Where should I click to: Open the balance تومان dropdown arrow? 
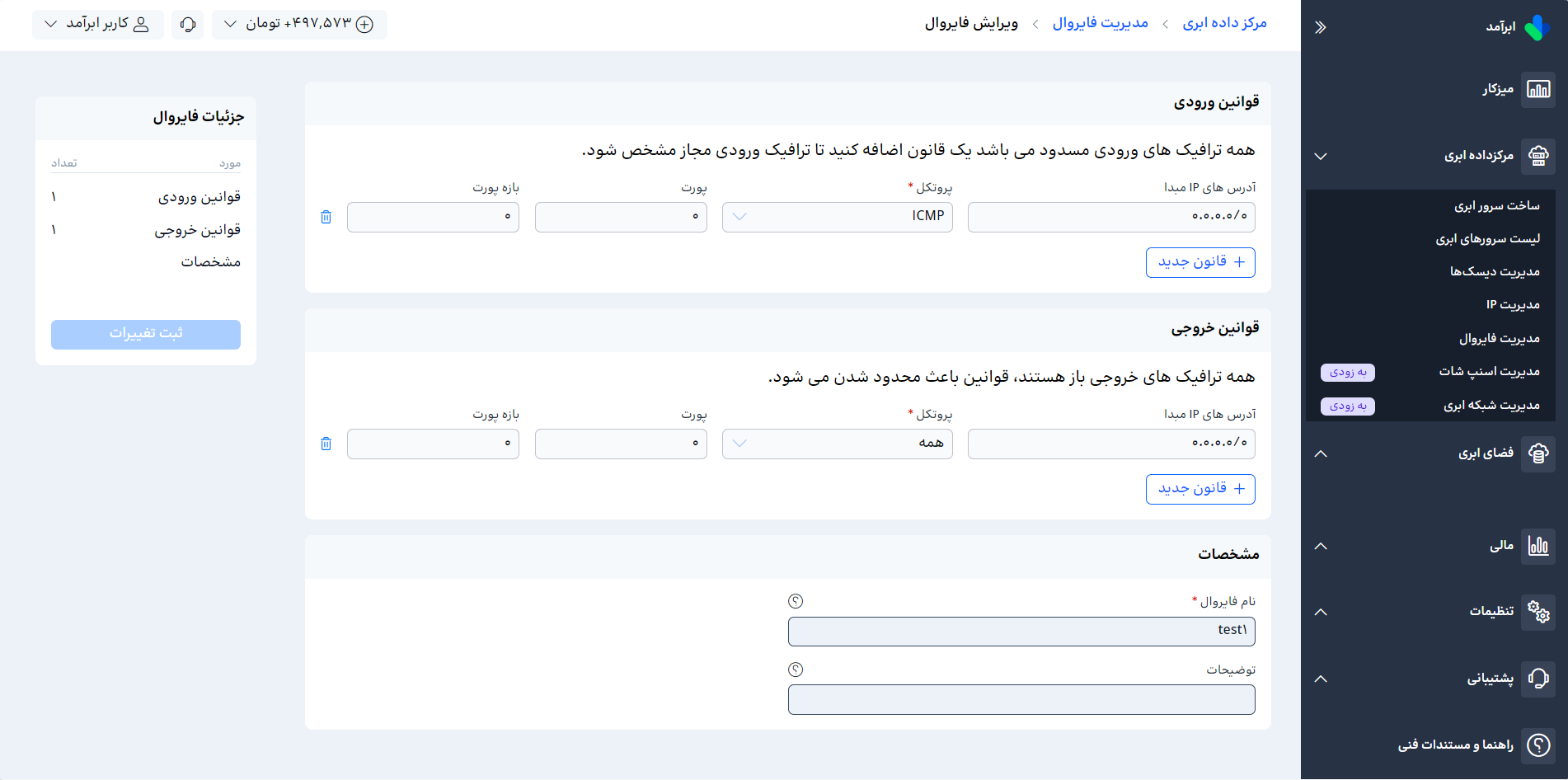point(231,24)
